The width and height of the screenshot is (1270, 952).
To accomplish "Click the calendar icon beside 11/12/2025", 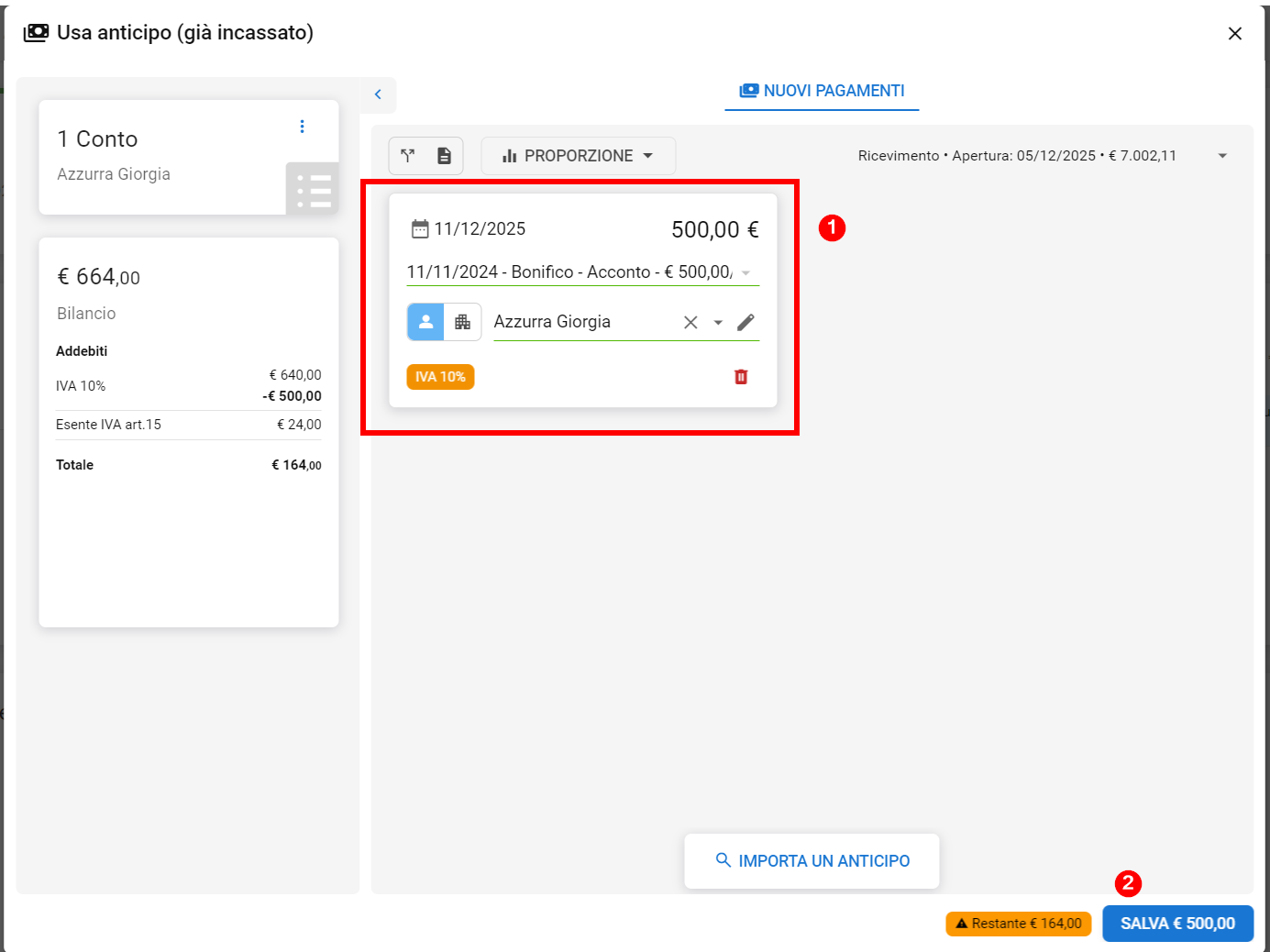I will 420,229.
